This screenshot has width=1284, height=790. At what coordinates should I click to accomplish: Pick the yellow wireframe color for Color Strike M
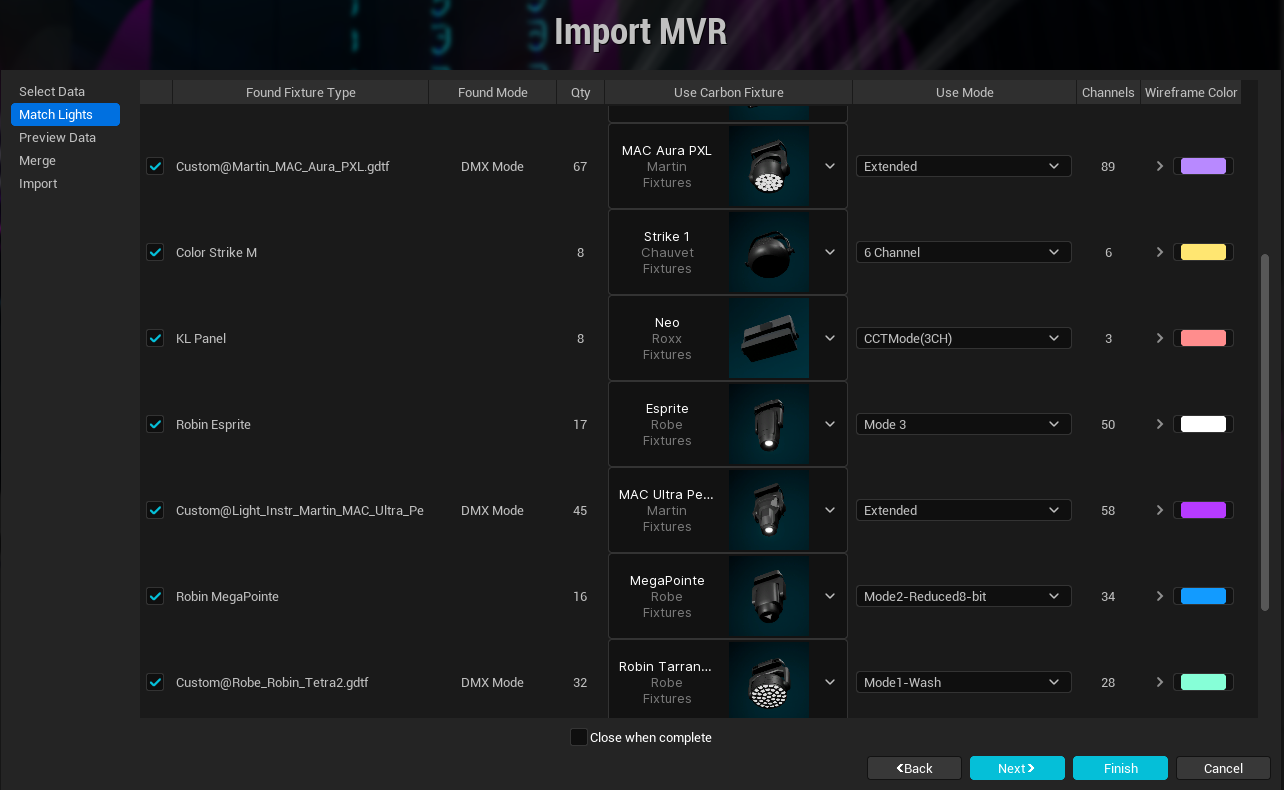(x=1203, y=252)
